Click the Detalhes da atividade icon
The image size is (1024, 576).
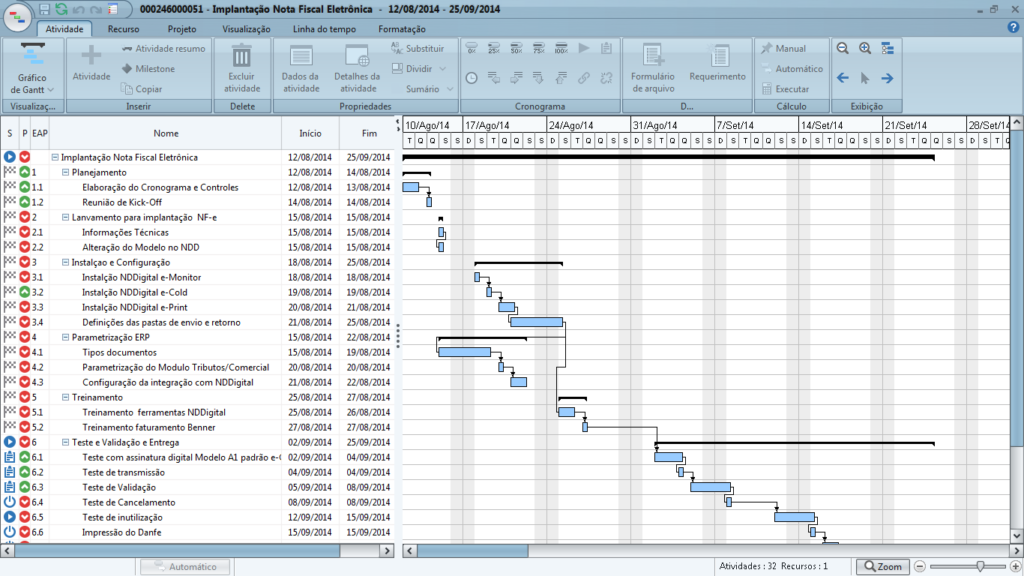[x=356, y=56]
